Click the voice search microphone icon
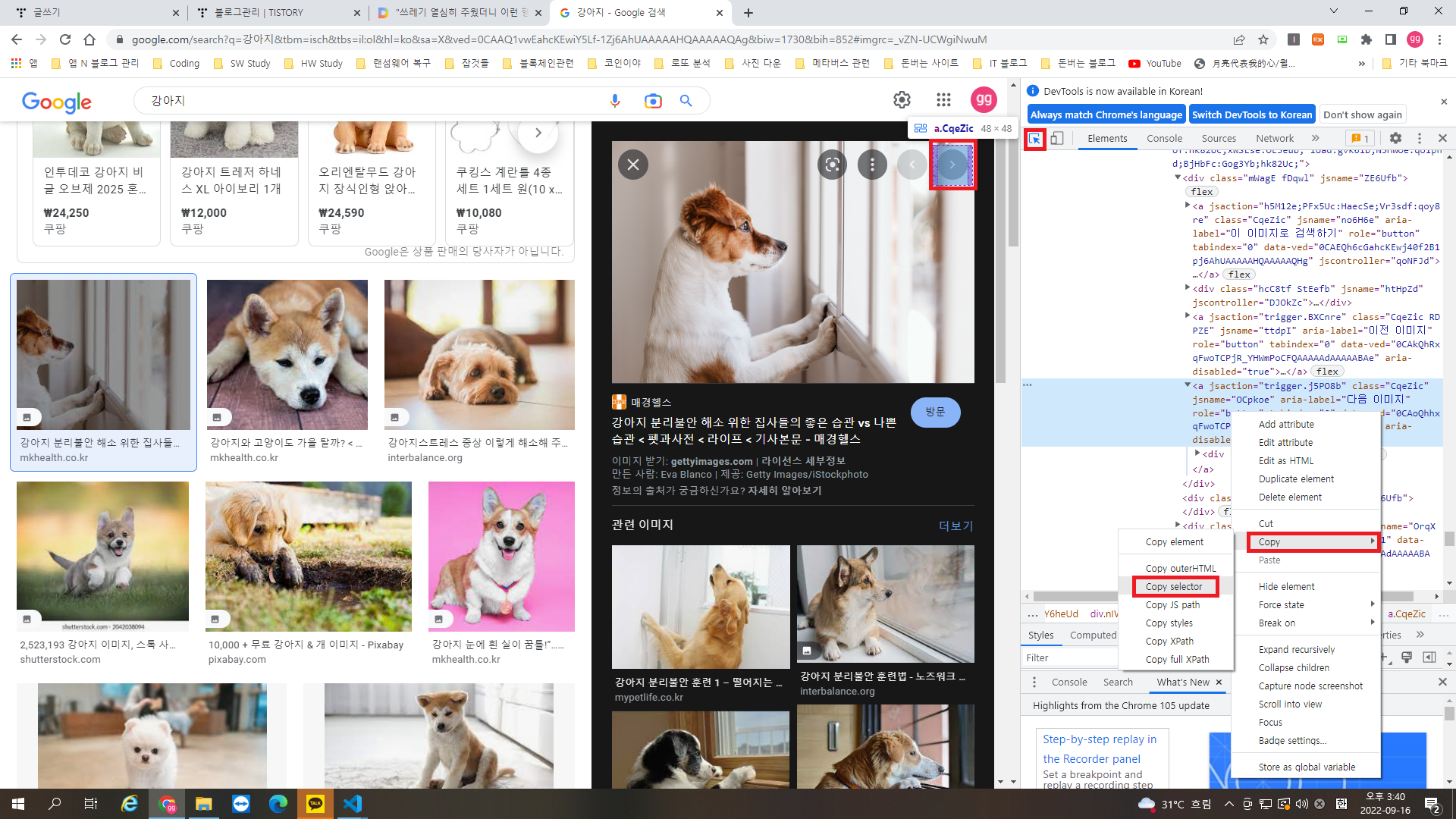This screenshot has width=1456, height=819. point(615,101)
